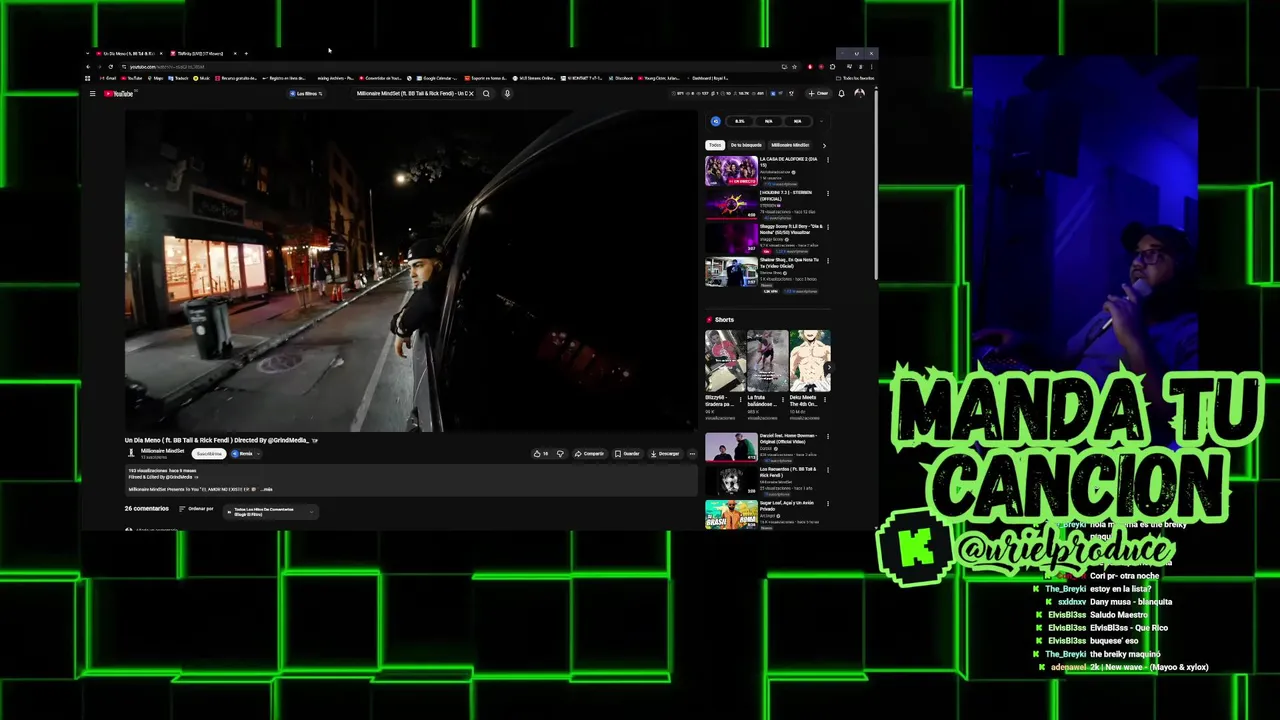This screenshot has height=720, width=1280.
Task: Open the notifications bell
Action: tap(841, 94)
